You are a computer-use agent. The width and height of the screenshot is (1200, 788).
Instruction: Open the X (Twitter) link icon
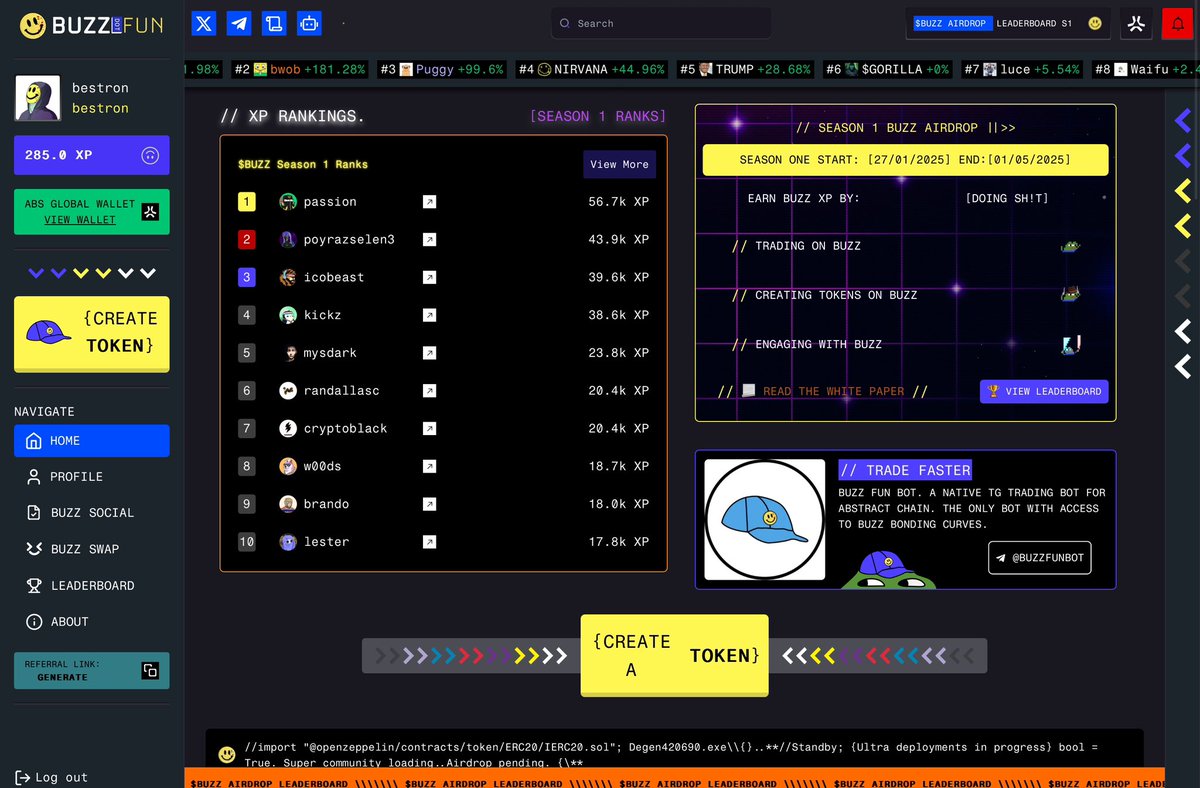coord(204,23)
